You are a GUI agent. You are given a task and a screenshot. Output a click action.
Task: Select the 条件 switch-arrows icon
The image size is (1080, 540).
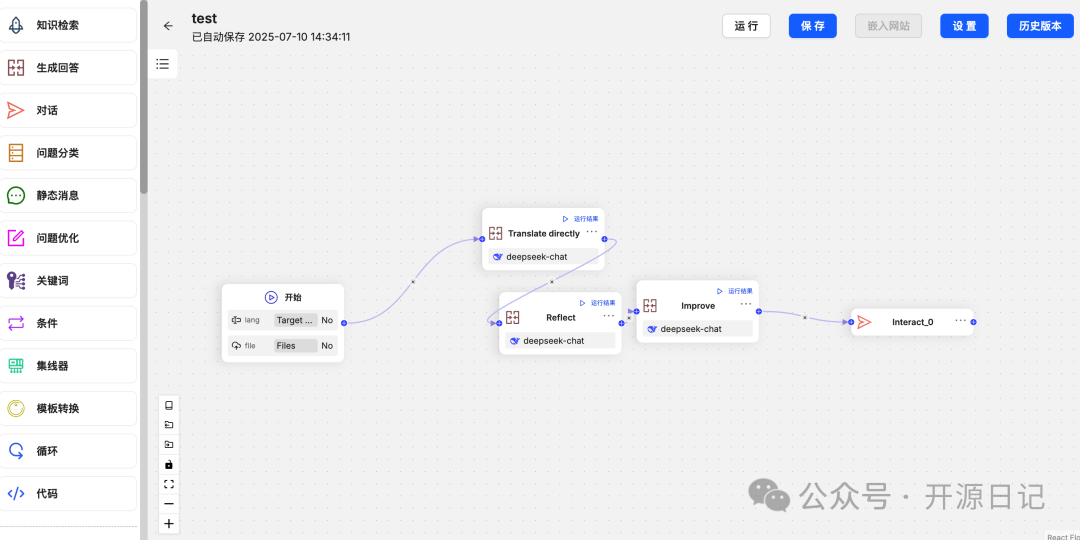(16, 323)
